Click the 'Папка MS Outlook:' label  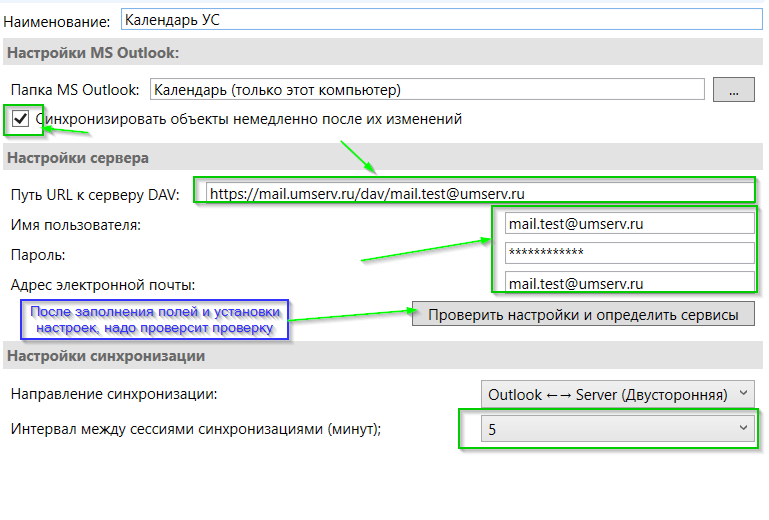75,91
